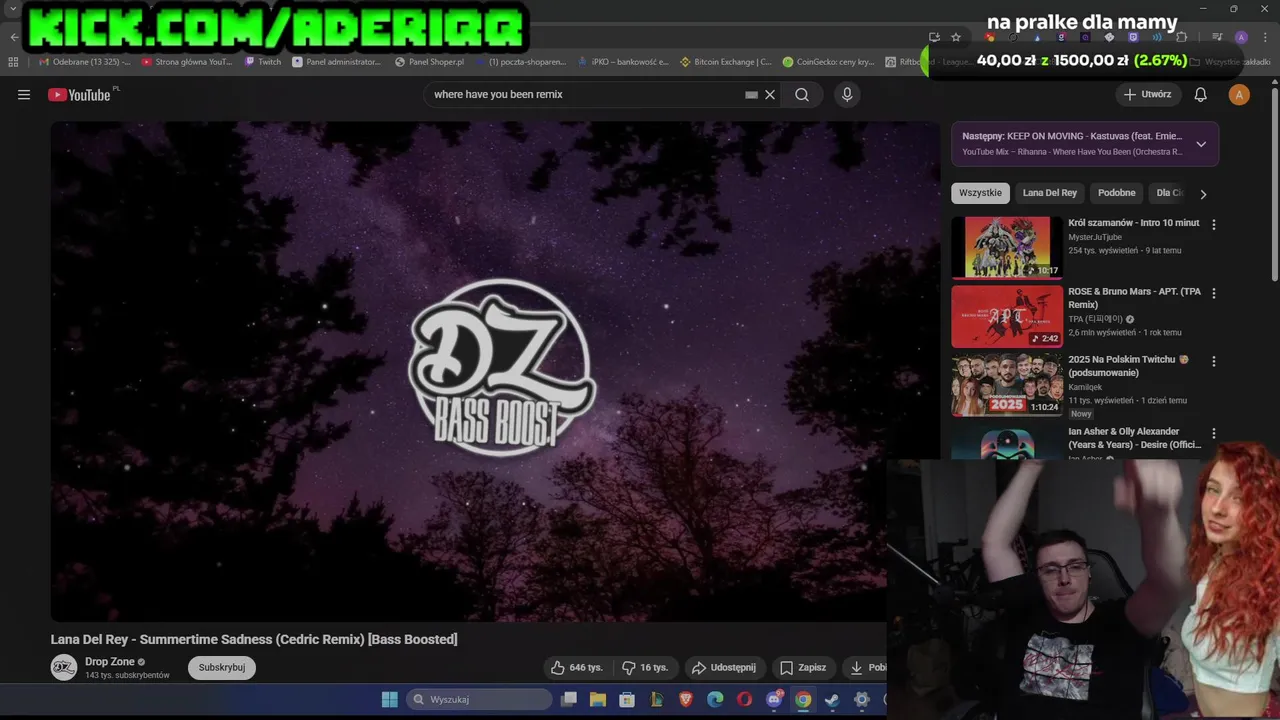Open options for 2025 Na Polskim Twitchu video
This screenshot has height=720, width=1280.
1214,361
